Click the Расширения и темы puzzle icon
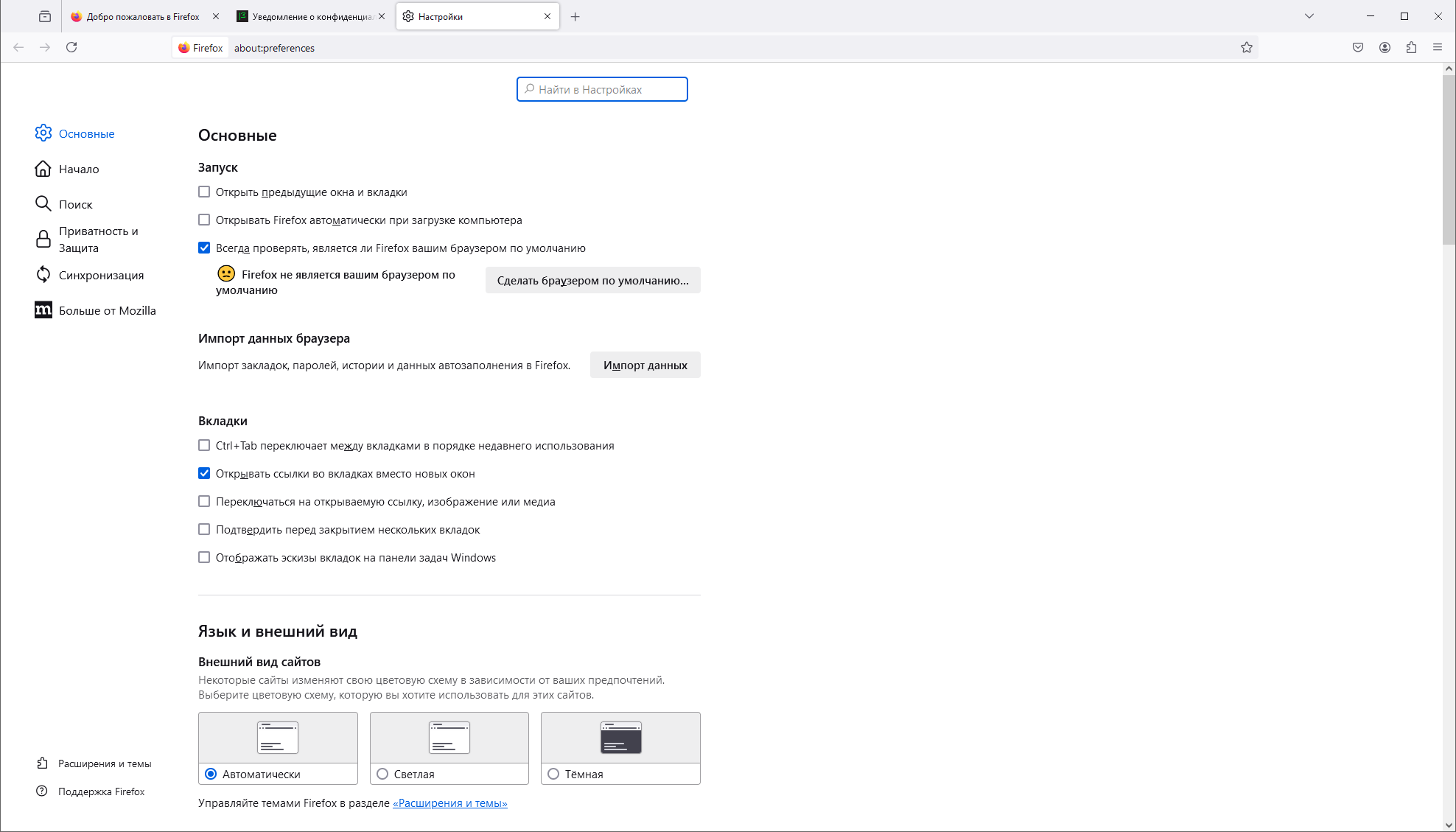 point(43,763)
